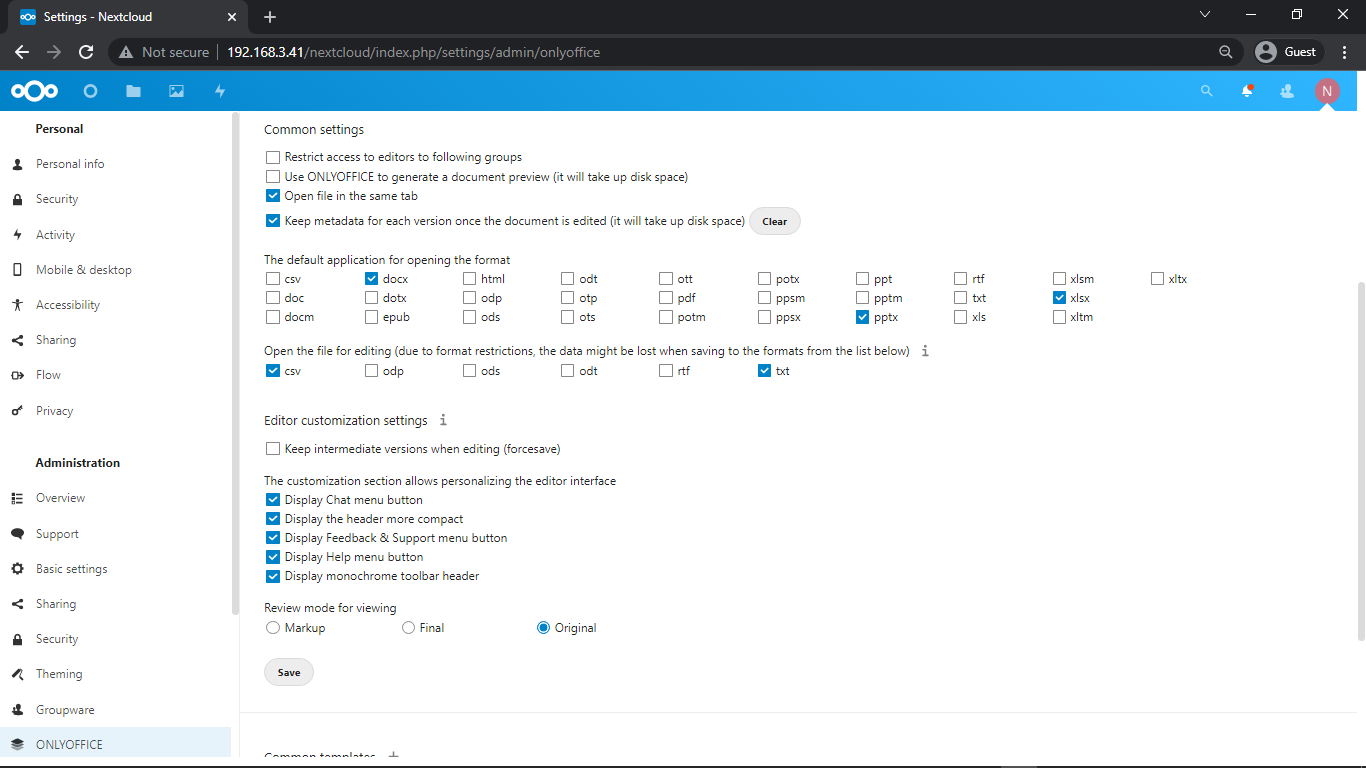This screenshot has height=768, width=1366.
Task: Uncheck Display the header more compact
Action: pos(273,519)
